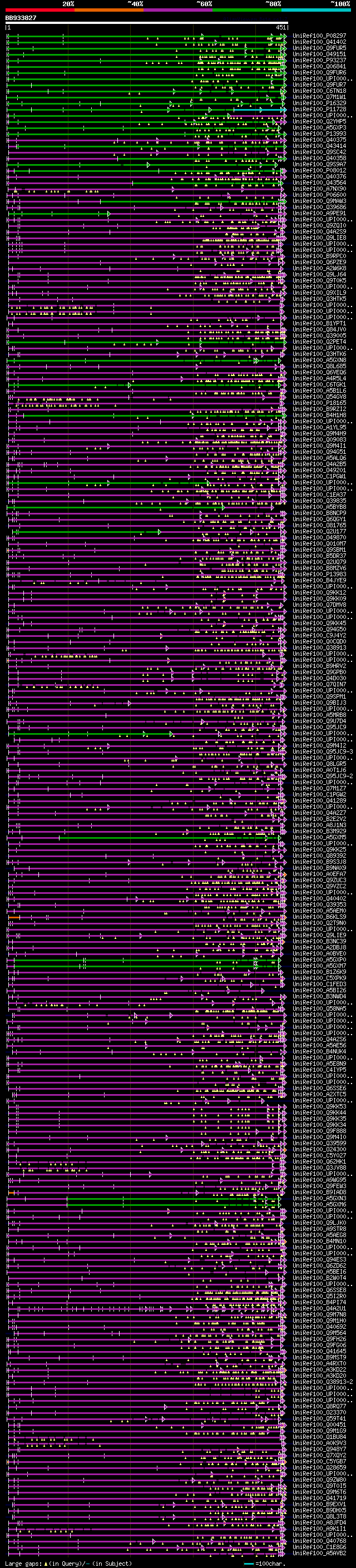Select hit UniRef100_Q2YHP5

[319, 122]
